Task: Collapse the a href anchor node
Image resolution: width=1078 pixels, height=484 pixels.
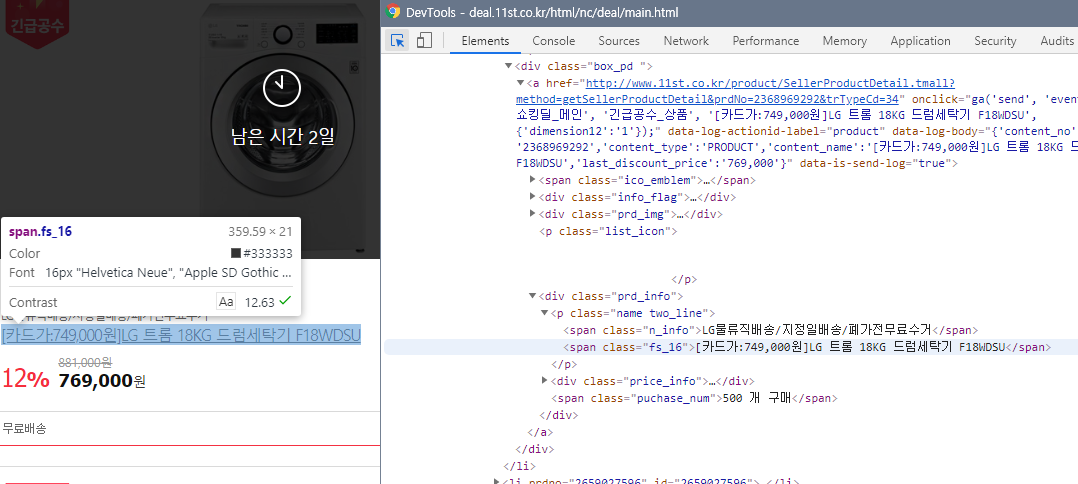Action: pos(520,82)
